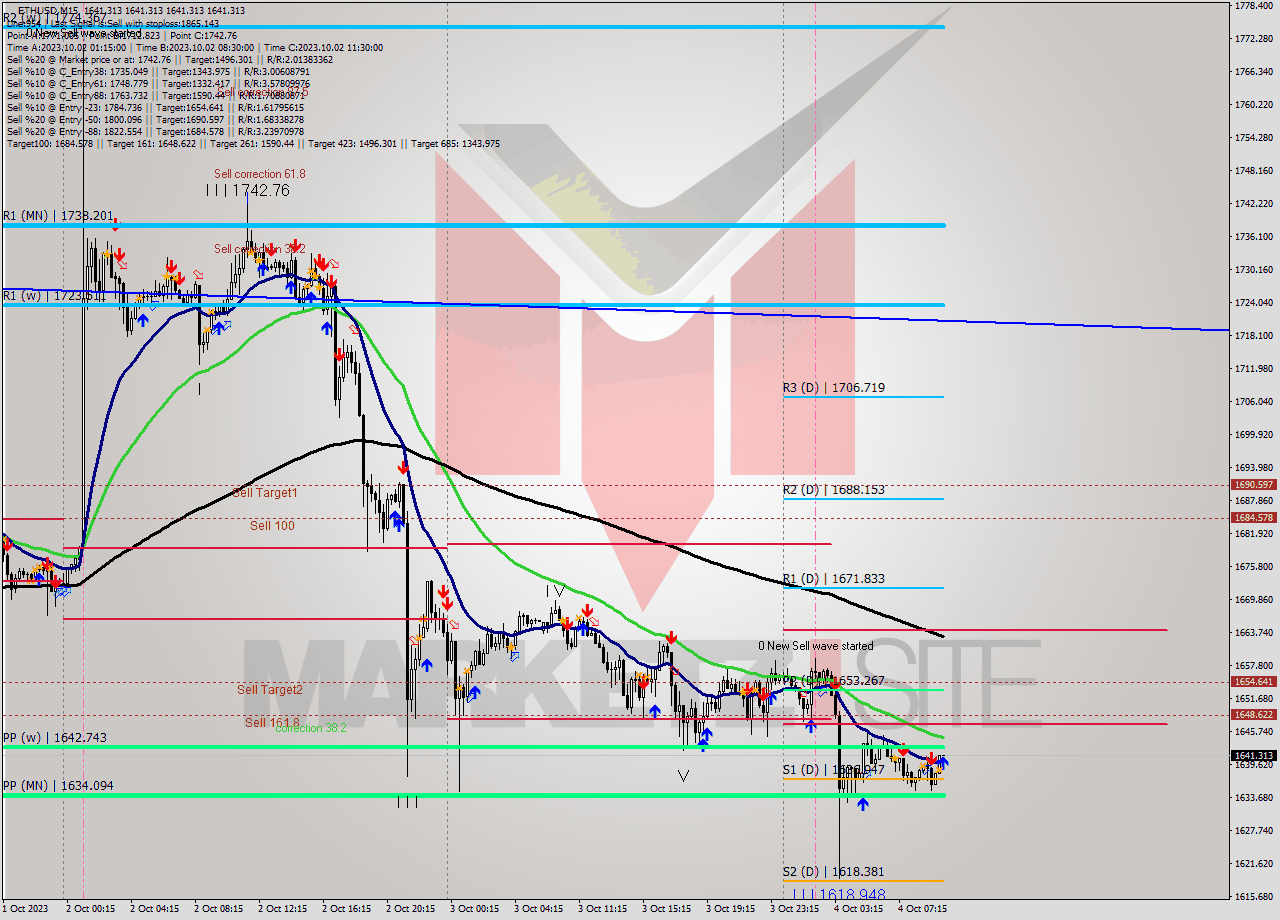Select the 'S2 (D) | 1618.381' support label
The image size is (1280, 920).
coord(834,871)
